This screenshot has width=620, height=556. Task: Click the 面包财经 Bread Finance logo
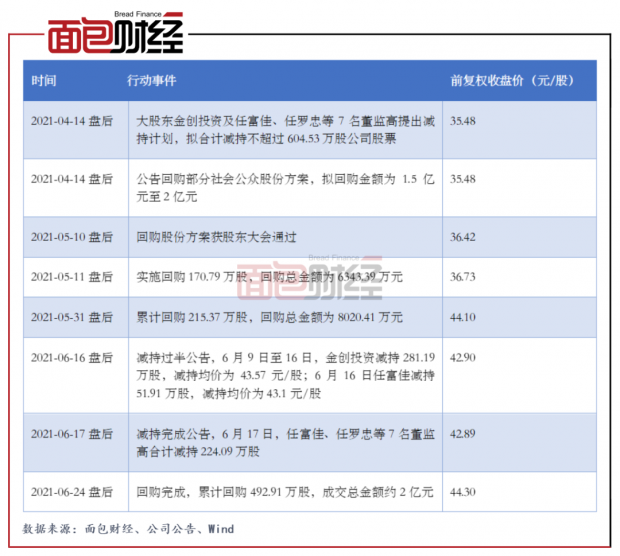(115, 32)
